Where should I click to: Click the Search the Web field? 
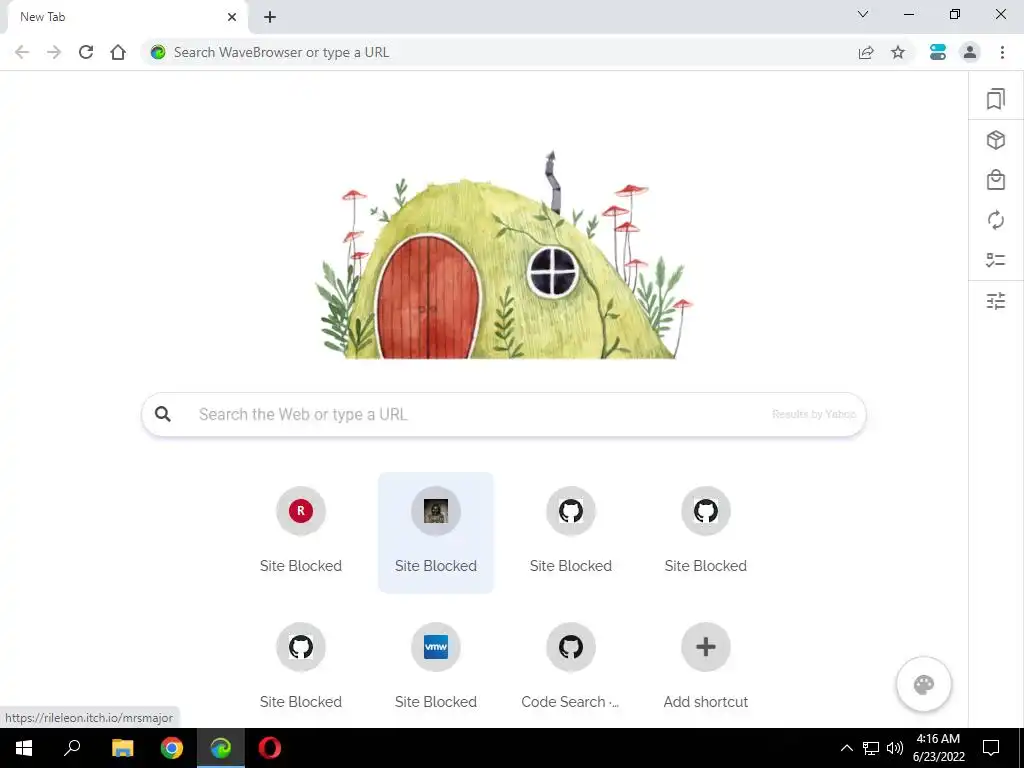point(504,414)
